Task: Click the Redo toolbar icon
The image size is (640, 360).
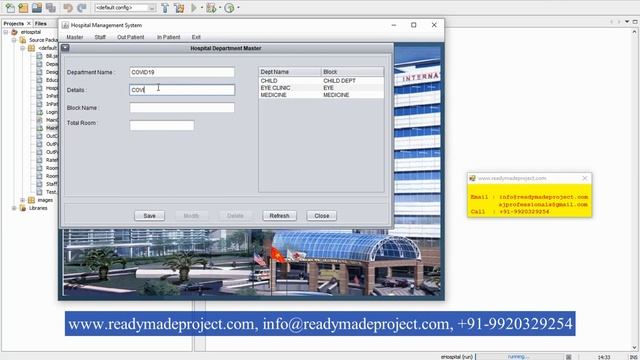Action: click(82, 7)
